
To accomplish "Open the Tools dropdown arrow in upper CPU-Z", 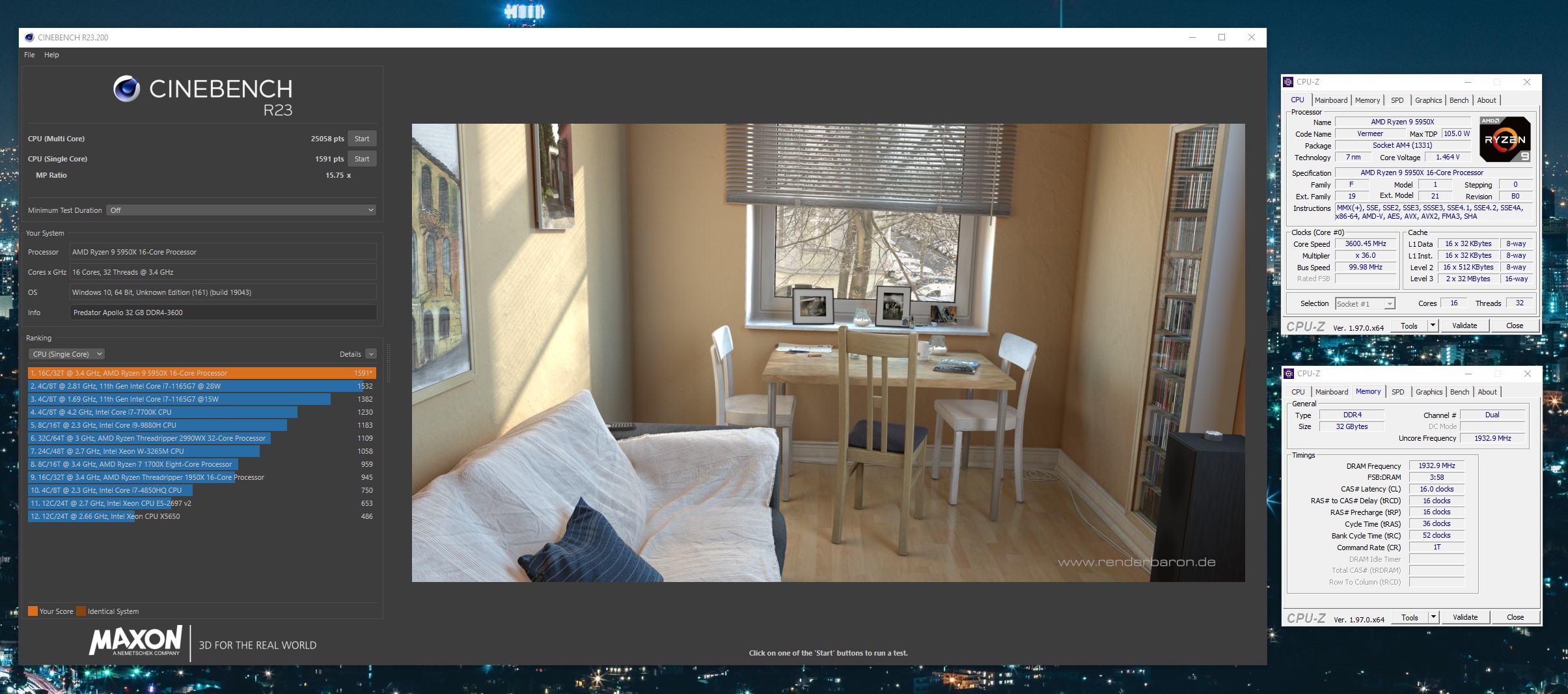I will coord(1432,326).
